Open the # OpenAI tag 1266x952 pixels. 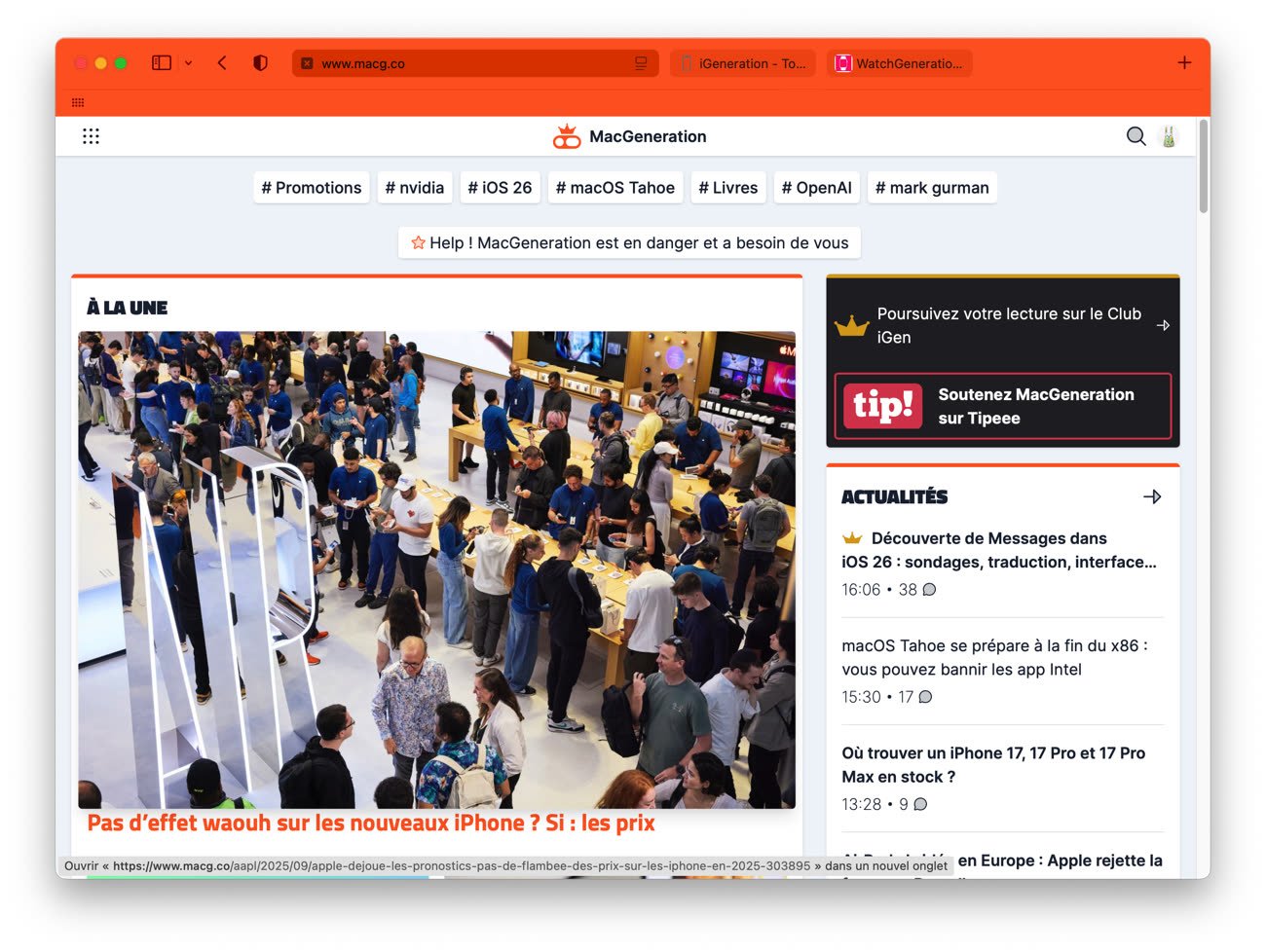coord(817,188)
